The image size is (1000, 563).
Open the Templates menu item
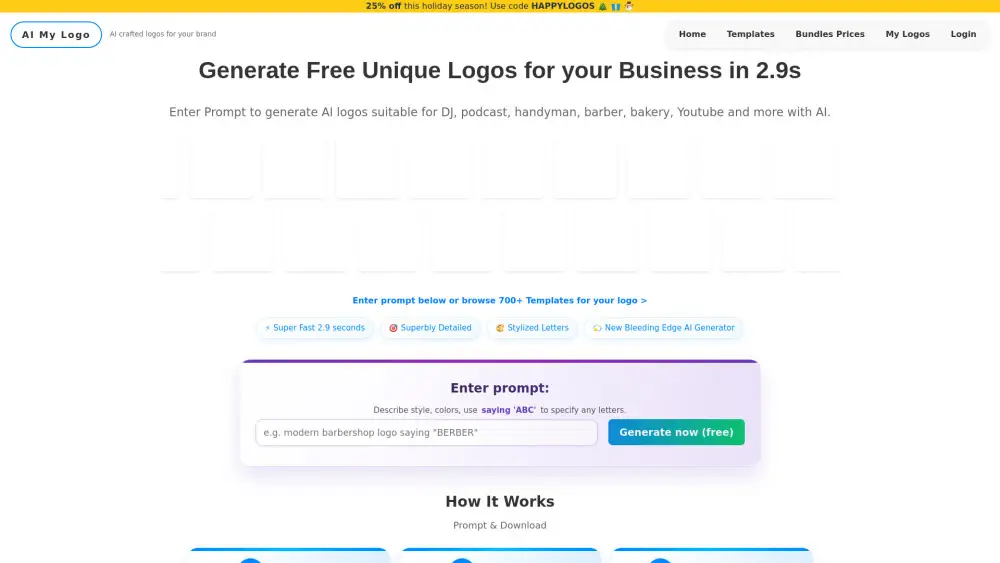[x=750, y=34]
